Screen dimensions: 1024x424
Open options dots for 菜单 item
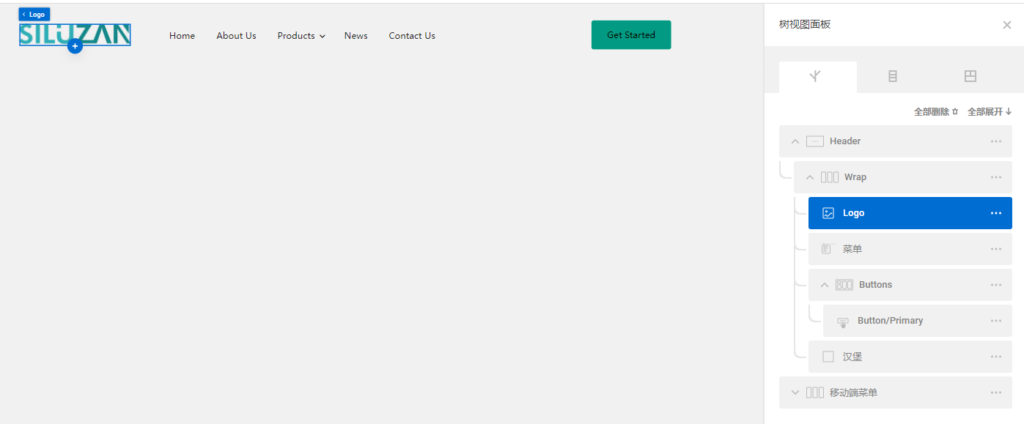pyautogui.click(x=996, y=249)
